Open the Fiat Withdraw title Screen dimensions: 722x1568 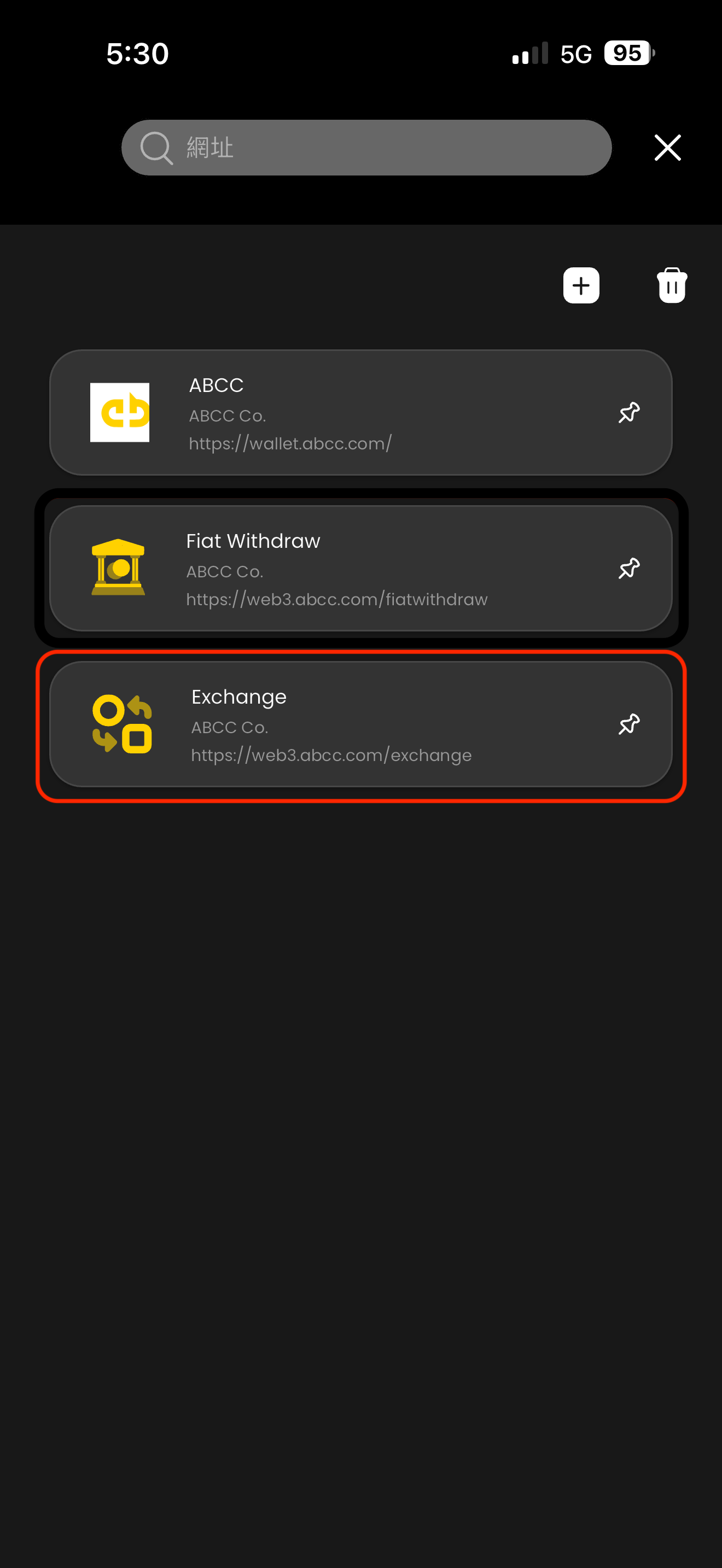253,541
